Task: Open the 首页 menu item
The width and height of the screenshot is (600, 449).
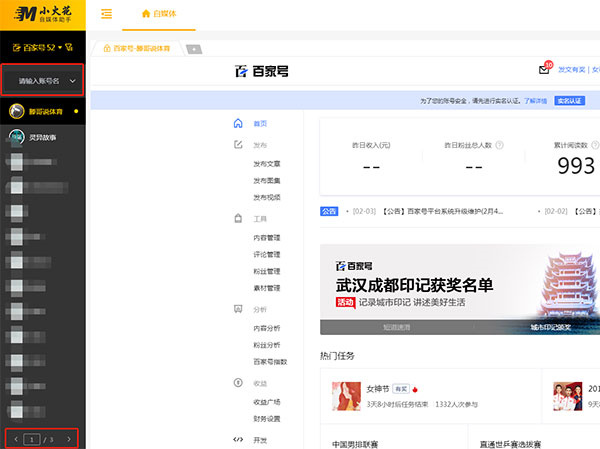Action: [x=260, y=124]
